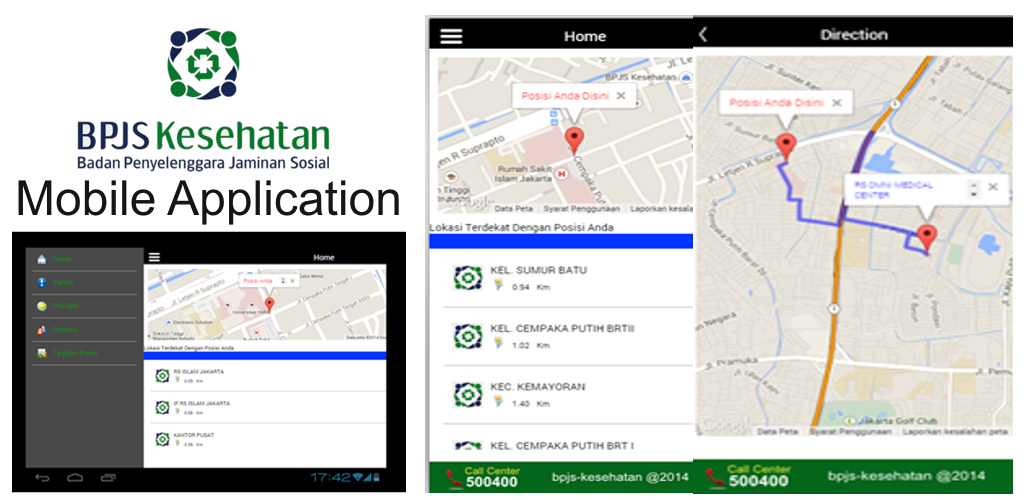Select KEC. KEMAYORAN location entry
Screen dimensions: 1024x500
click(567, 394)
